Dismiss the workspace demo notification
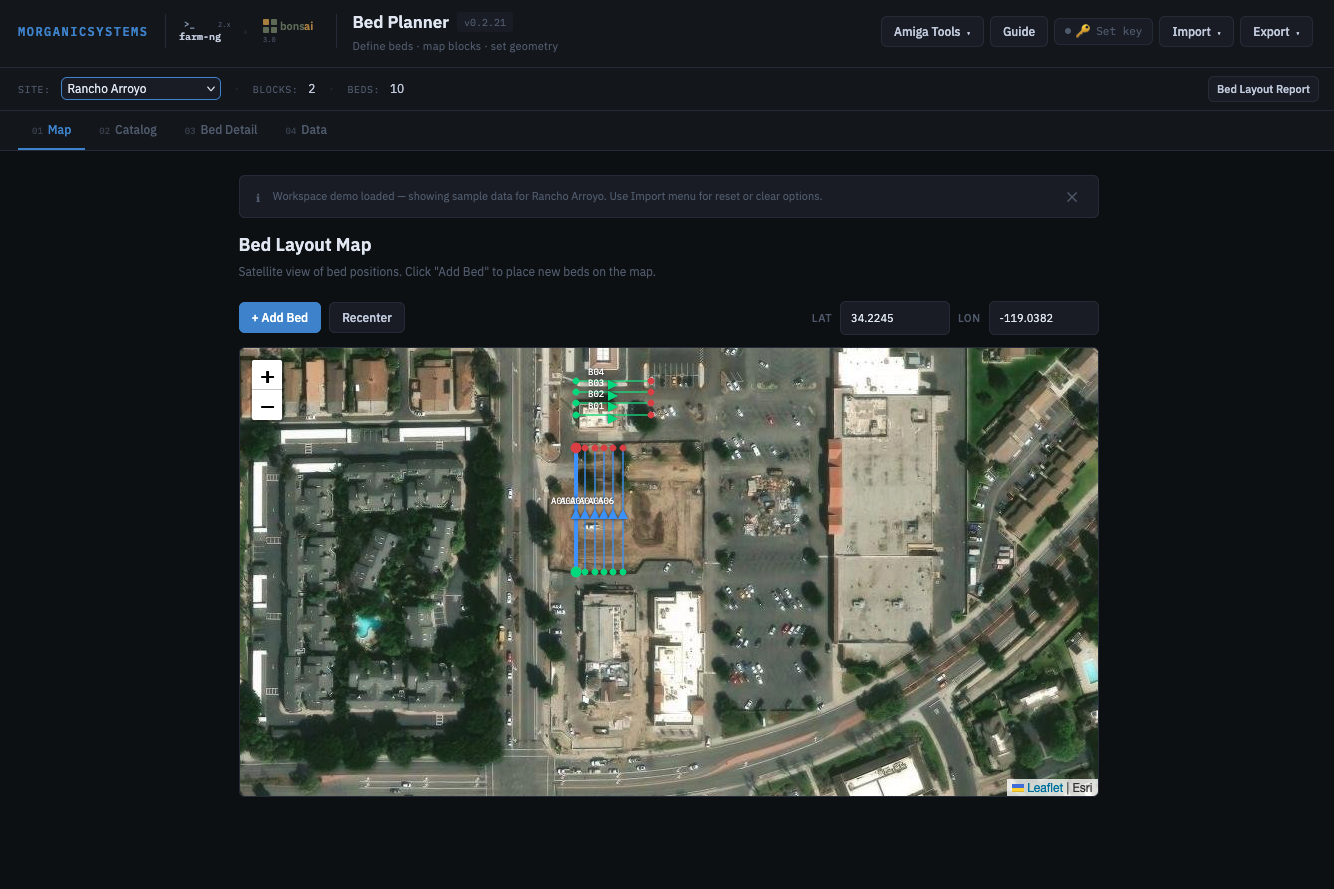The height and width of the screenshot is (889, 1334). point(1072,197)
